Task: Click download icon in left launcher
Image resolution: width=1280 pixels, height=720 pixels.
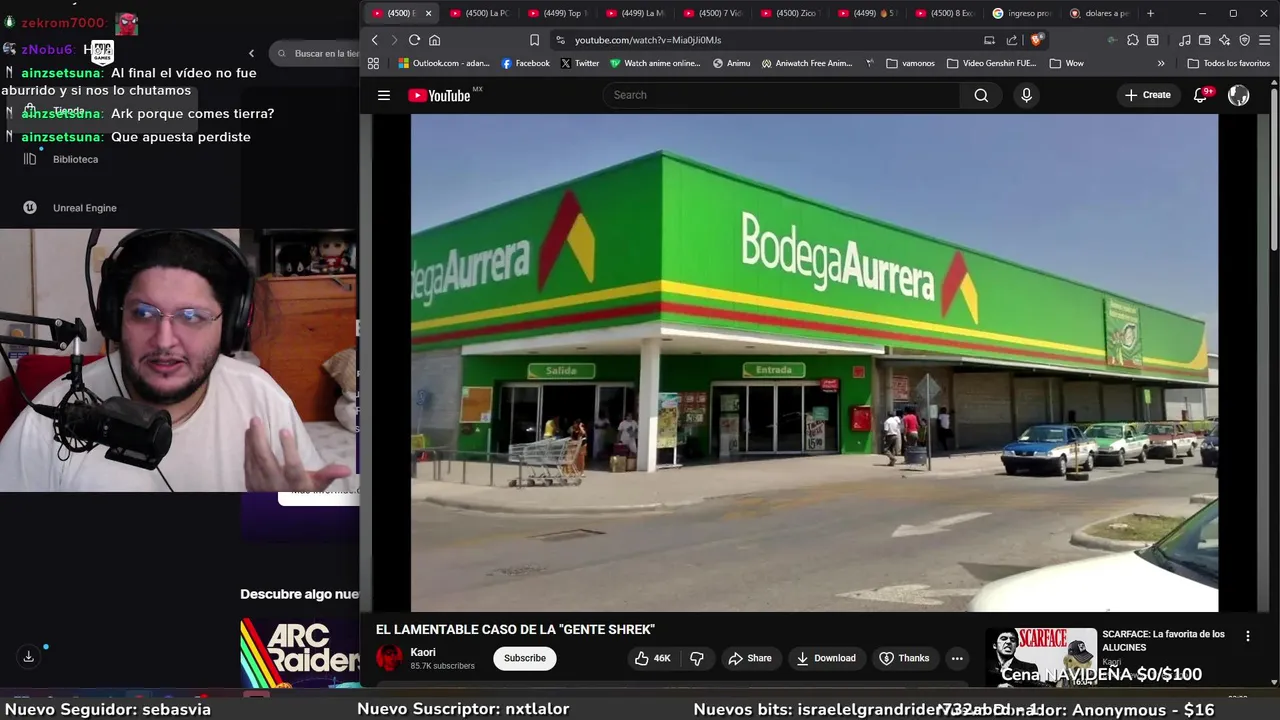Action: coord(28,656)
